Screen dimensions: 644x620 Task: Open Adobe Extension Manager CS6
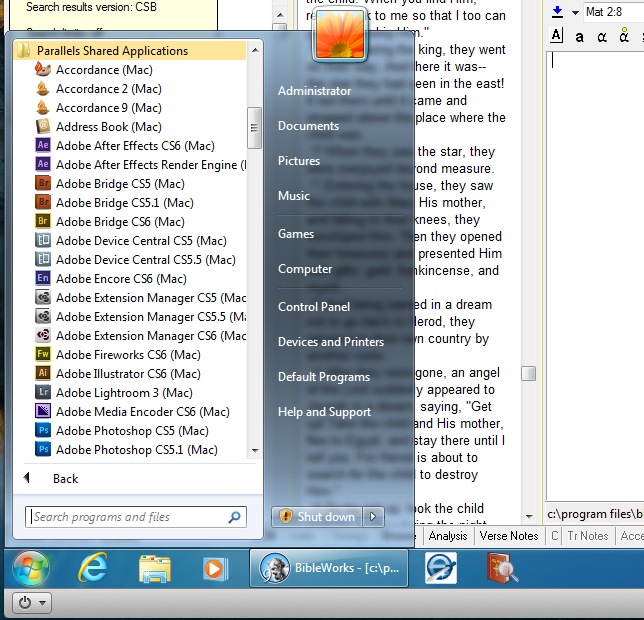click(x=140, y=335)
